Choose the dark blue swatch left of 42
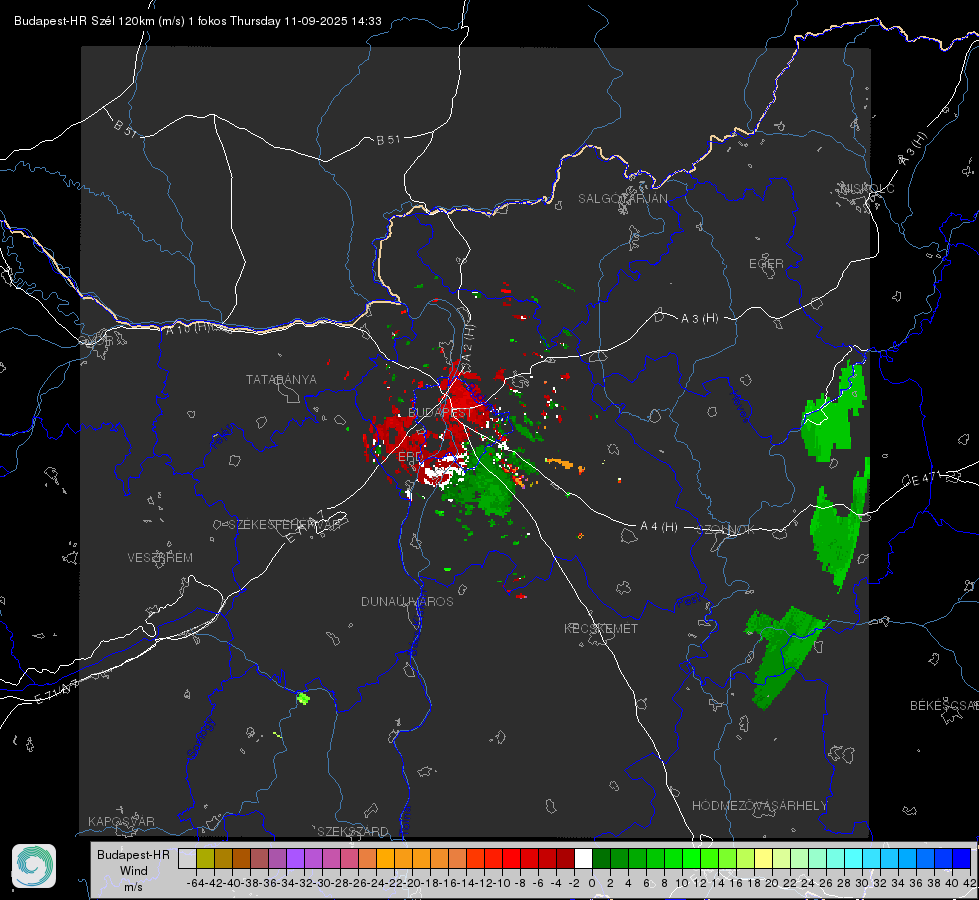Screen dimensions: 979x900 [962, 858]
